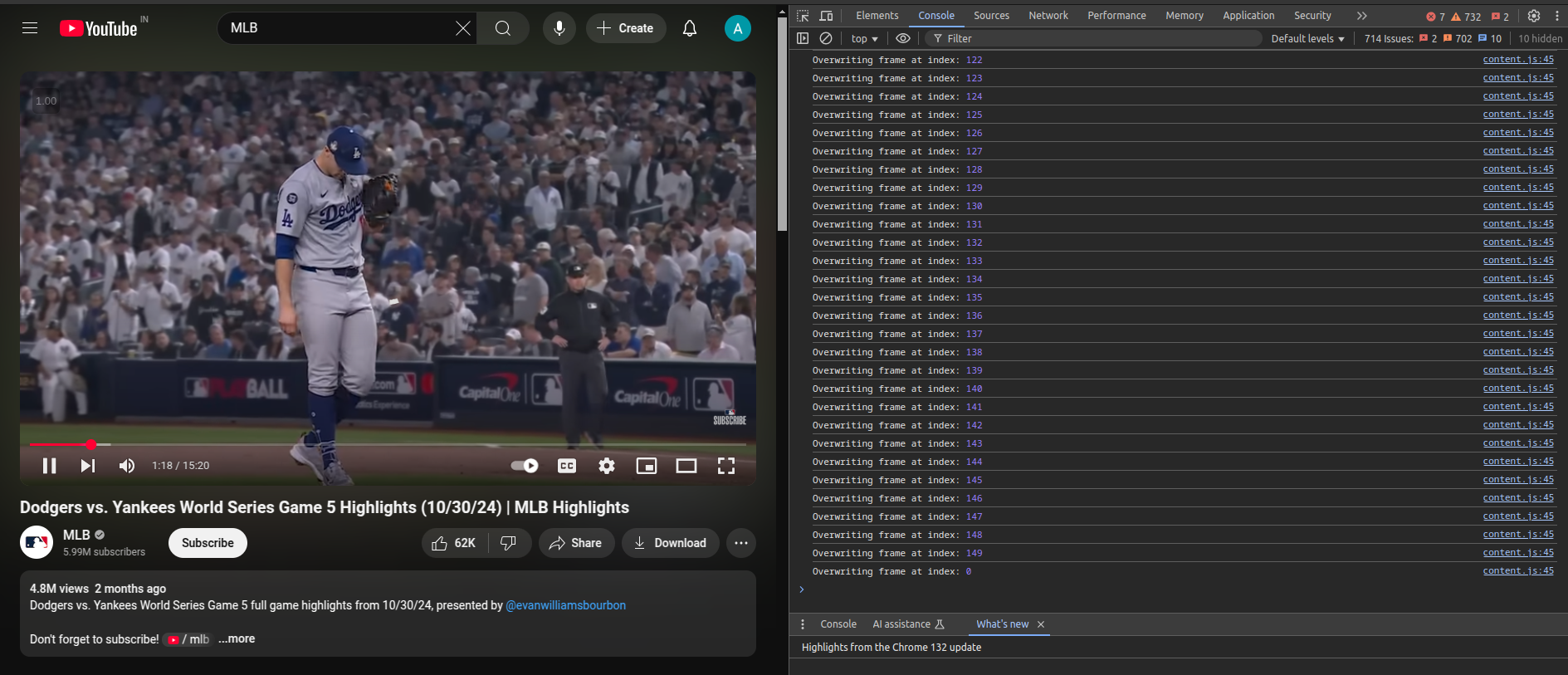Open the 714 Issues counter
This screenshot has height=675, width=1568.
point(1433,38)
